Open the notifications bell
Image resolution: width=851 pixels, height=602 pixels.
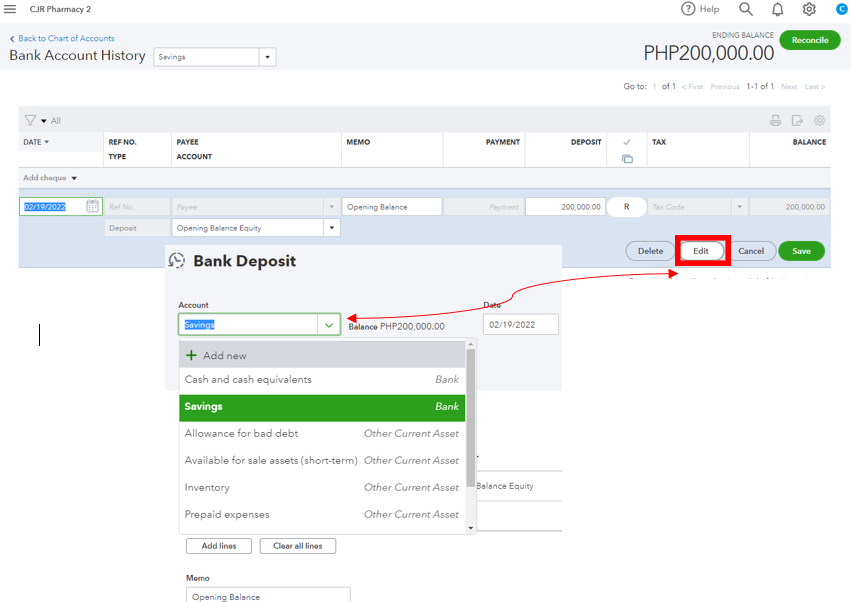pyautogui.click(x=778, y=9)
